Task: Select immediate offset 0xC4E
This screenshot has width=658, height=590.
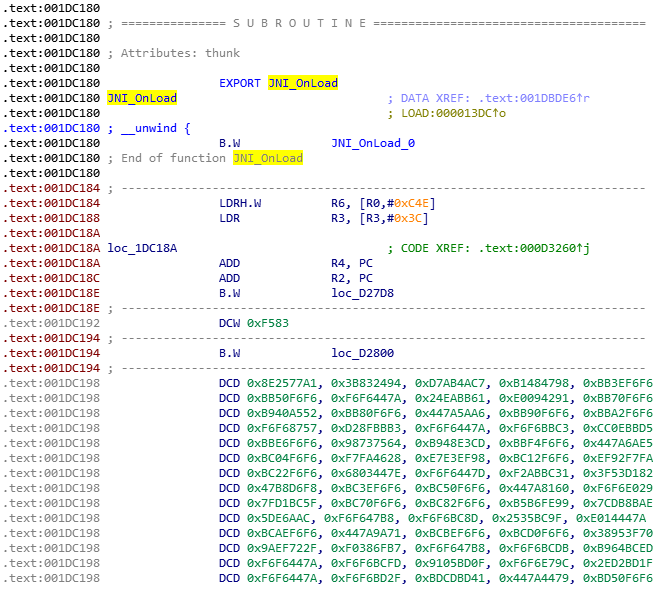Action: (x=411, y=203)
